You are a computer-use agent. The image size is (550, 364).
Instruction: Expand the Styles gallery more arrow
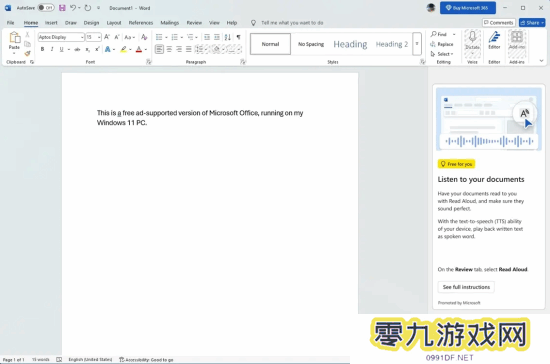pos(417,44)
